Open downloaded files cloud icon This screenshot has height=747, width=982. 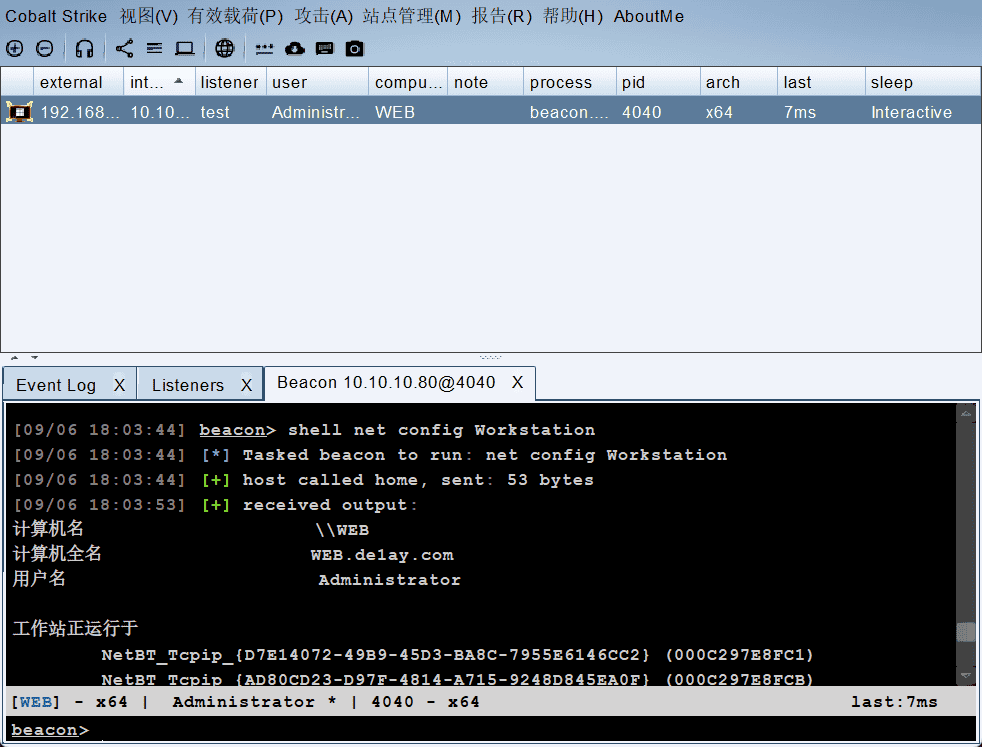point(294,48)
